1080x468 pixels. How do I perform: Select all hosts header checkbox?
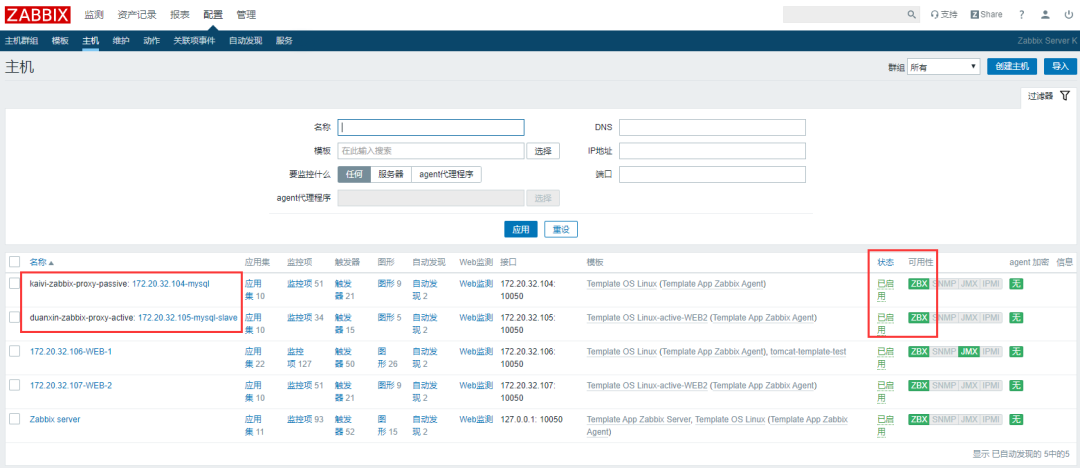pyautogui.click(x=14, y=262)
